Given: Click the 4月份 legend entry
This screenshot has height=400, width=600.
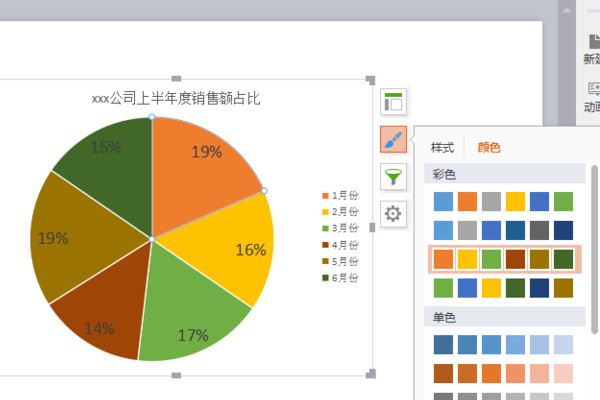Looking at the screenshot, I should 340,245.
